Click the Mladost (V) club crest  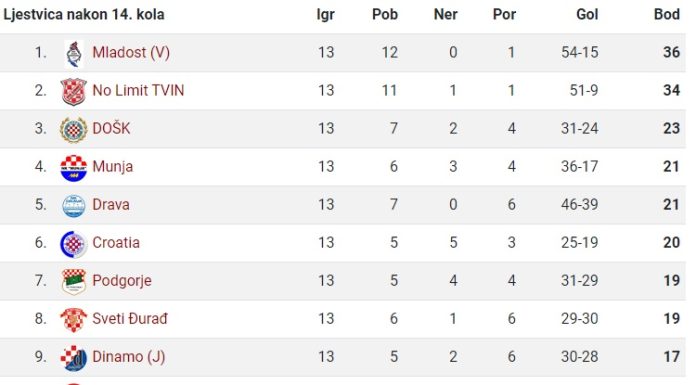[74, 53]
